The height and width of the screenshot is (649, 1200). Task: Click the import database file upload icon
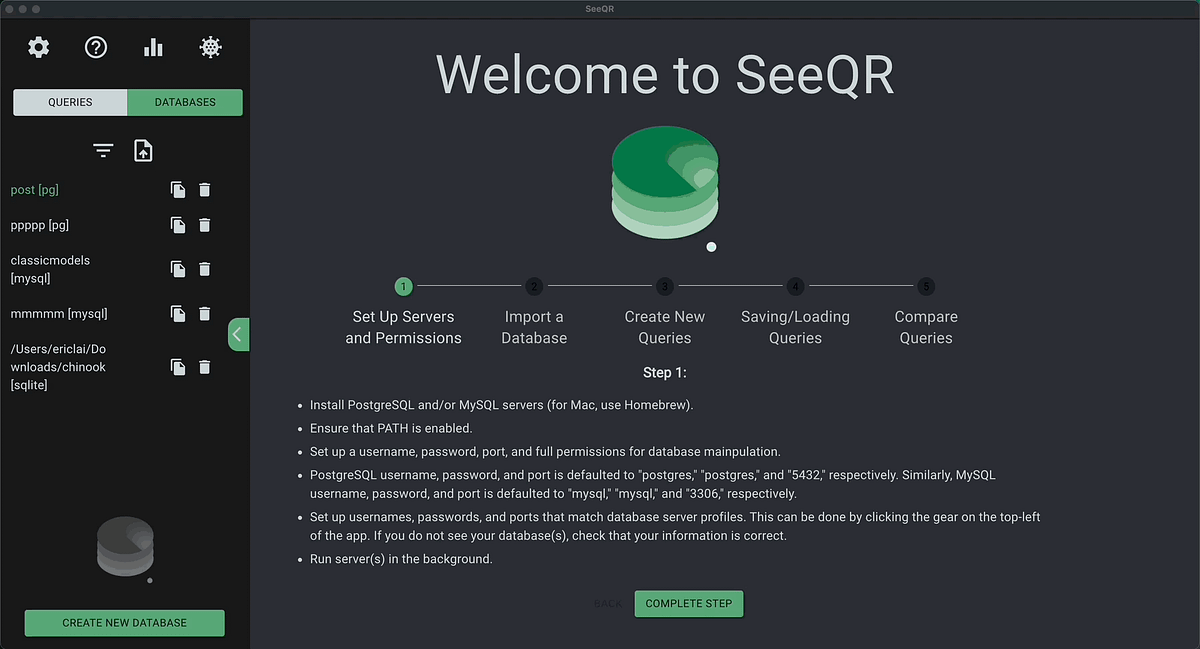point(143,151)
